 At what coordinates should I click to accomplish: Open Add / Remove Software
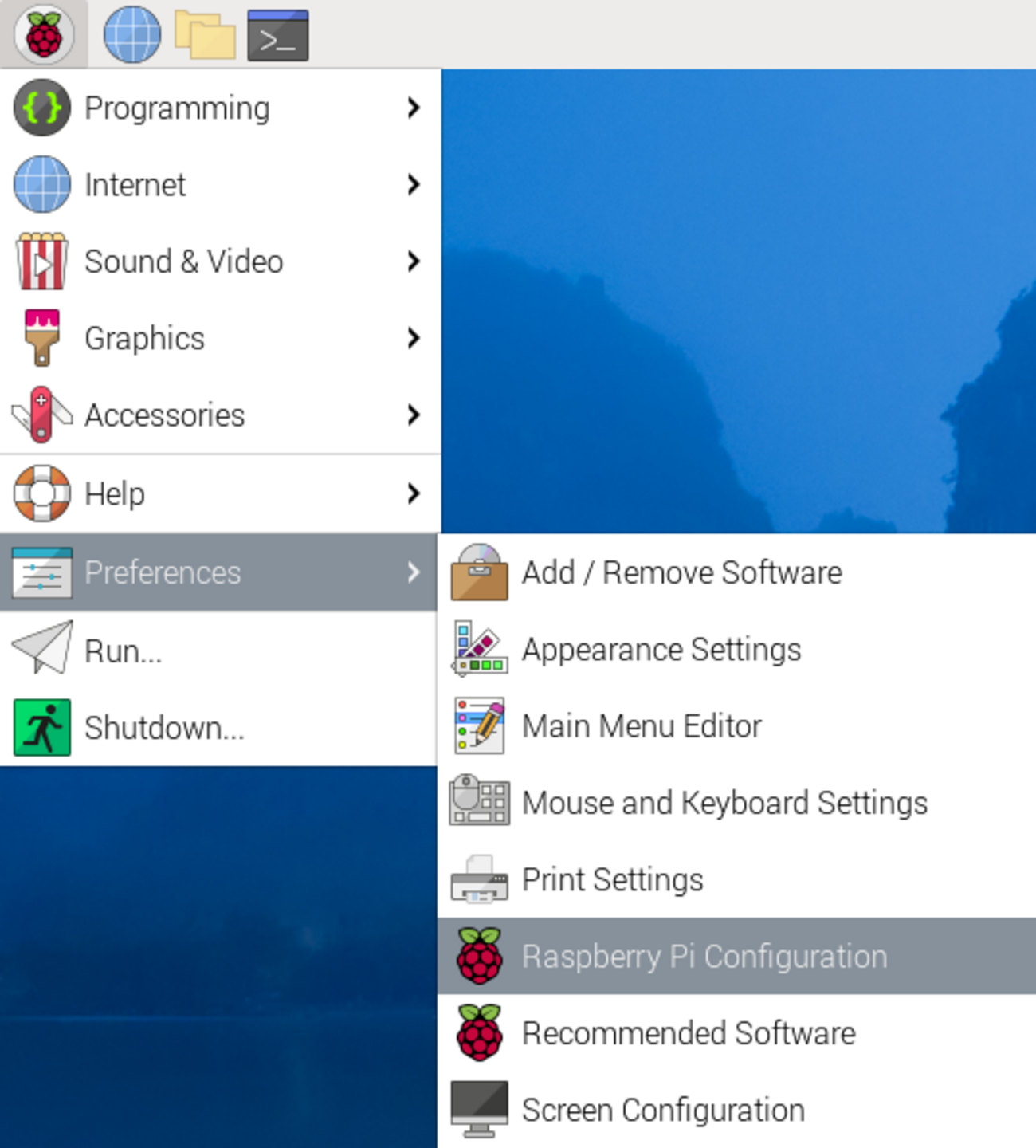737,572
